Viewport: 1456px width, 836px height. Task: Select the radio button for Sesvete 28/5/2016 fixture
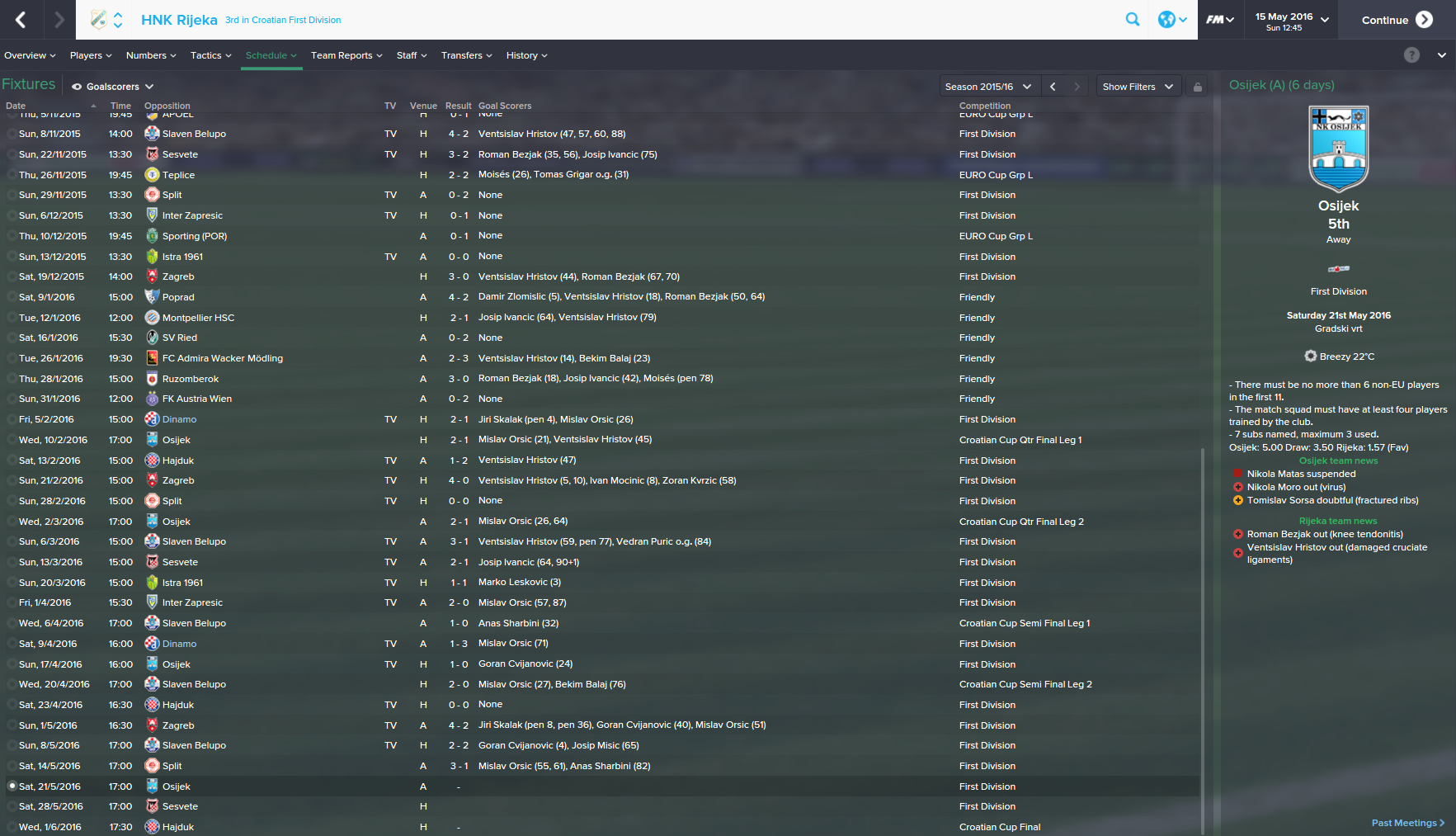click(x=12, y=806)
